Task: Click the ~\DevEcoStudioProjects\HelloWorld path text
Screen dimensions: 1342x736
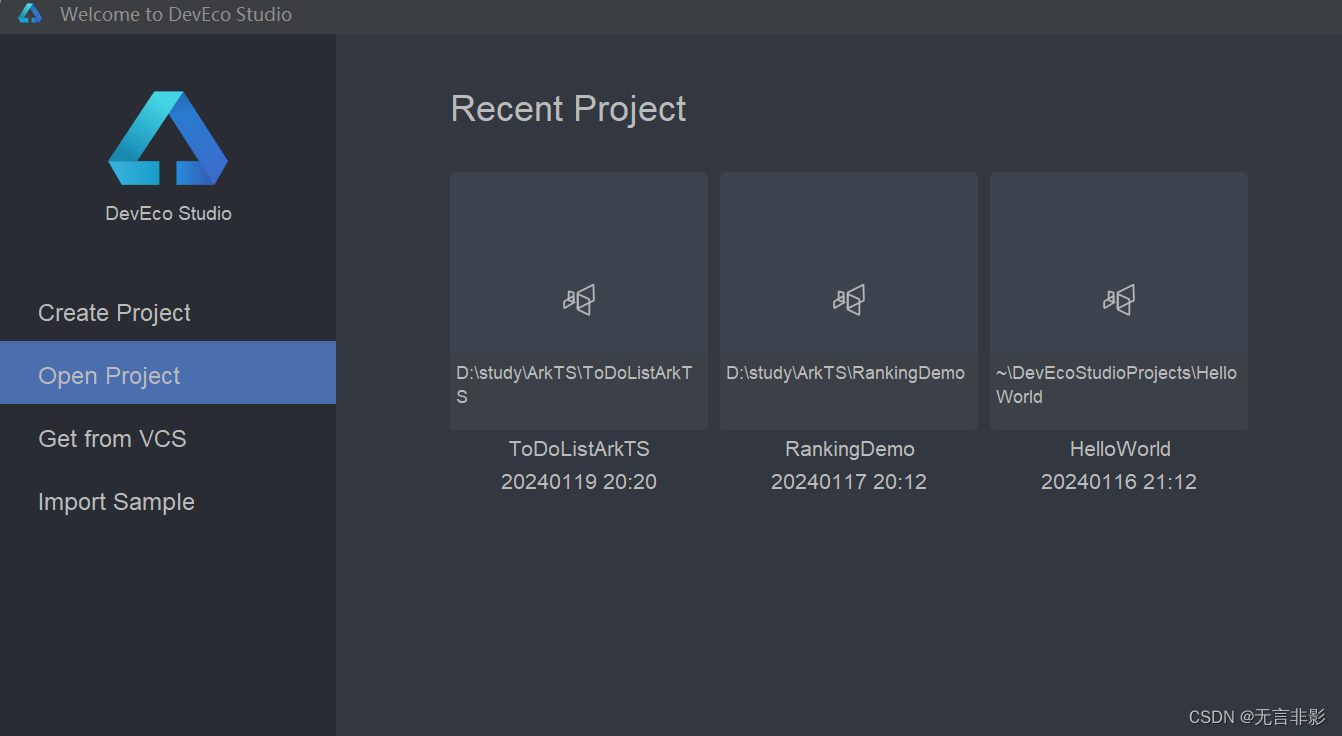Action: (x=1116, y=385)
